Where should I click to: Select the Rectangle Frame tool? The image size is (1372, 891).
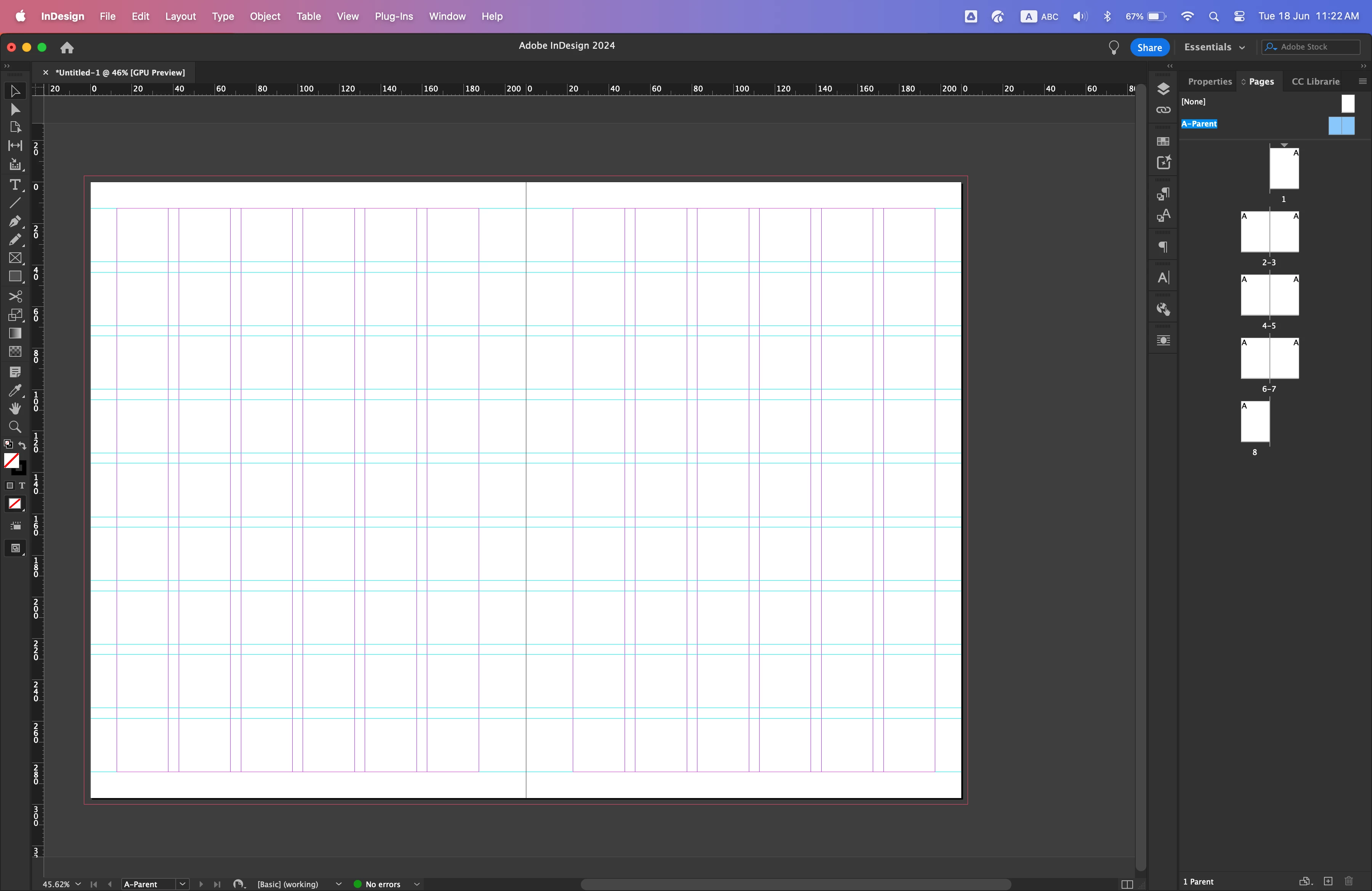tap(15, 258)
